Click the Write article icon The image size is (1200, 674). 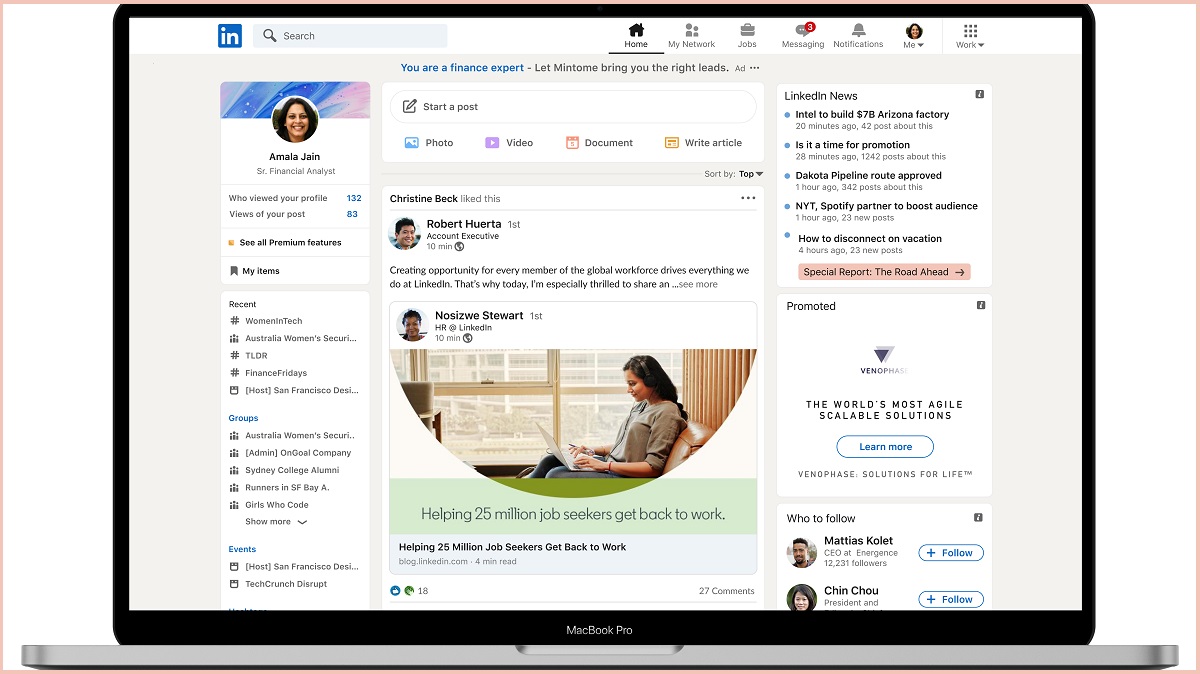[672, 143]
